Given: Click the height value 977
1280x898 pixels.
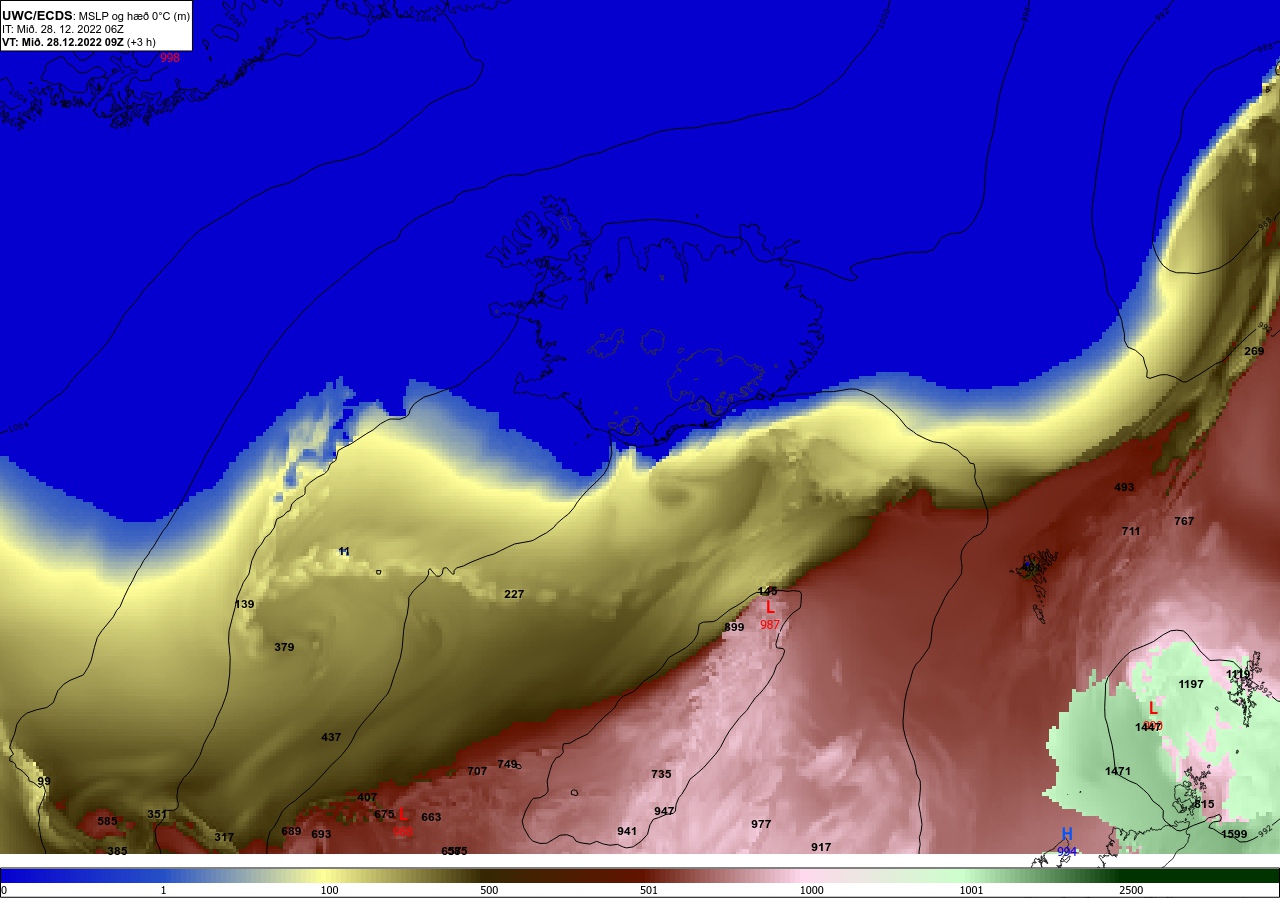Looking at the screenshot, I should 761,824.
